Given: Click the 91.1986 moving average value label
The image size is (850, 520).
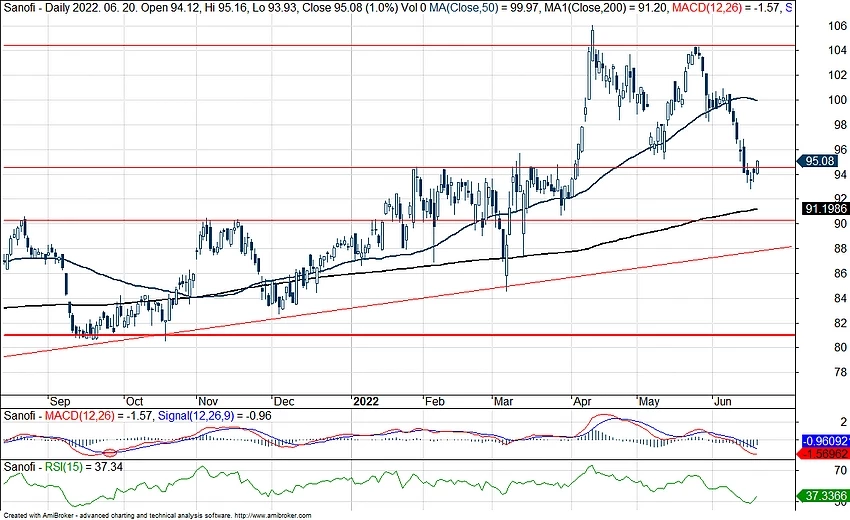Looking at the screenshot, I should 825,209.
